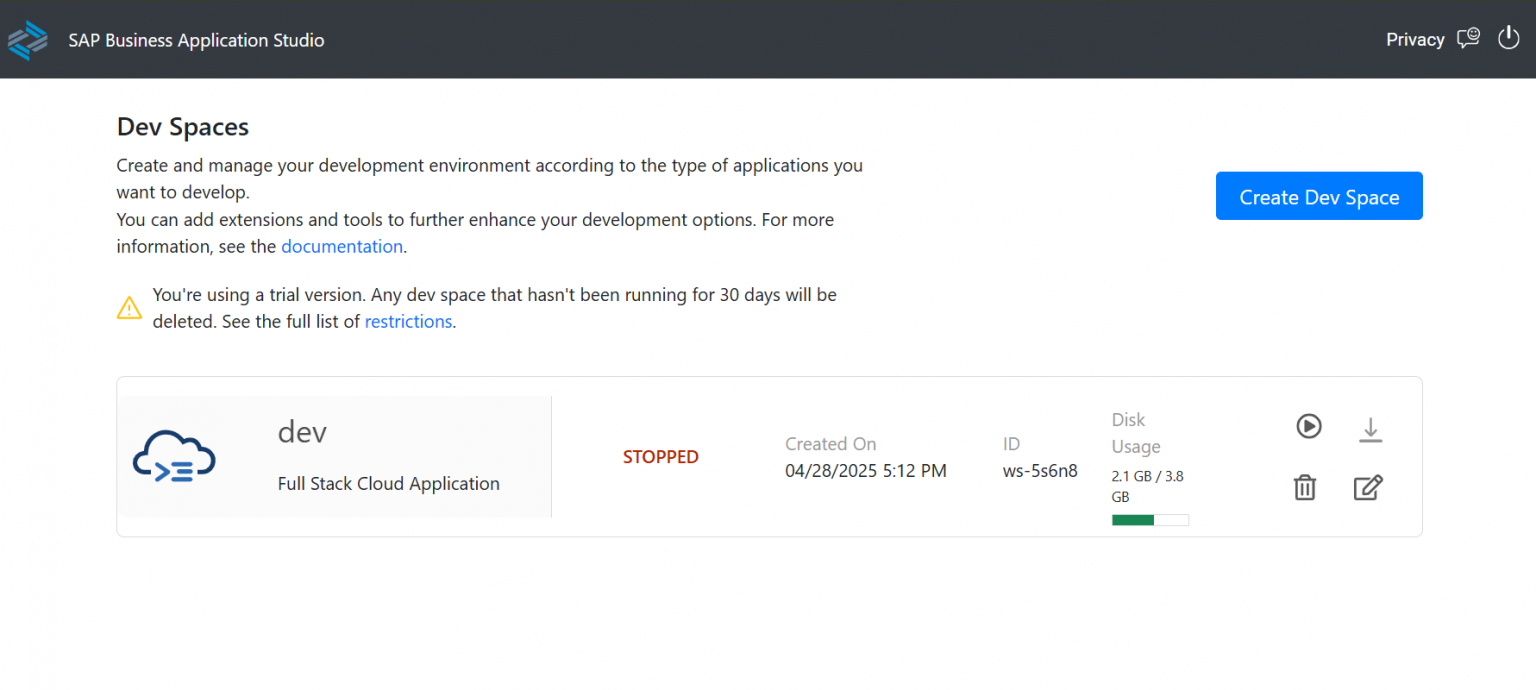This screenshot has width=1536, height=690.
Task: Click the Full Stack Cloud Application cloud icon
Action: [x=173, y=455]
